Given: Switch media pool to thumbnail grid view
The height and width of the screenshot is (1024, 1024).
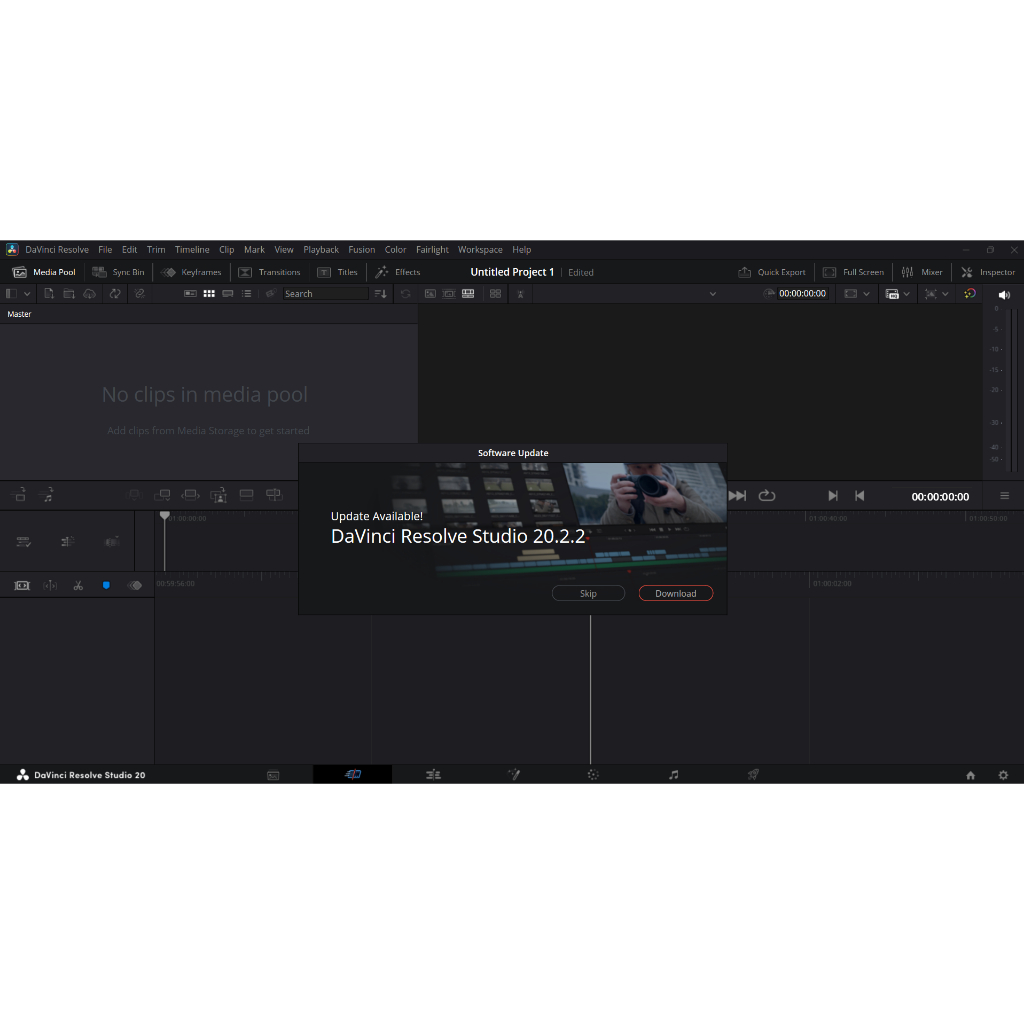Looking at the screenshot, I should click(x=209, y=294).
